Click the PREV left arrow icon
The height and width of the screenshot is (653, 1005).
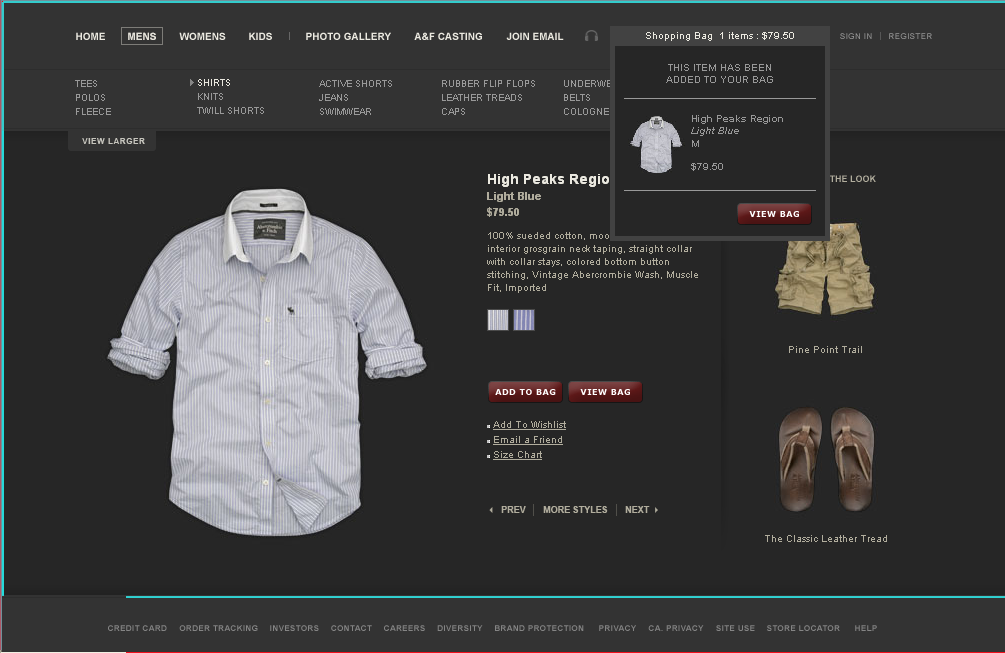(492, 510)
